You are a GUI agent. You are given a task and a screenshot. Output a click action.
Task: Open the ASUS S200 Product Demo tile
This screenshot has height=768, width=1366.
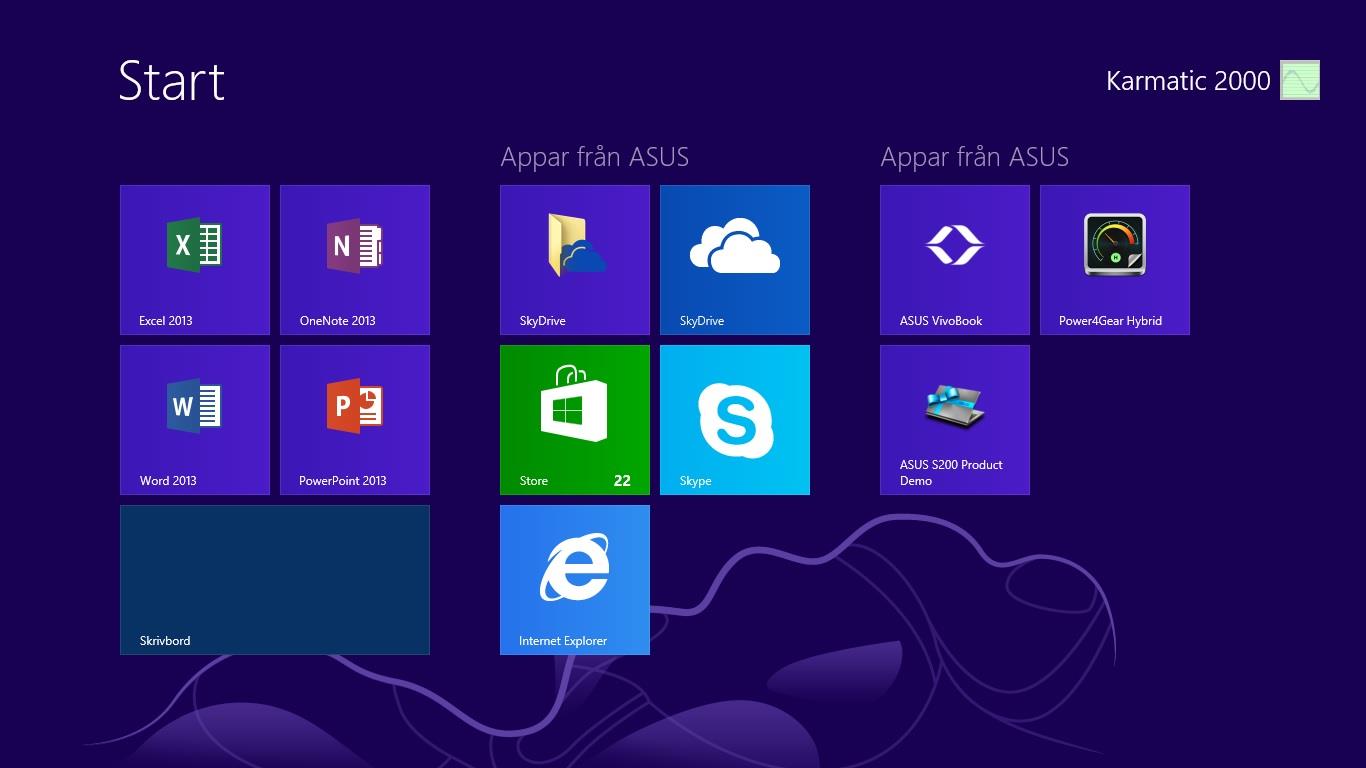[955, 420]
